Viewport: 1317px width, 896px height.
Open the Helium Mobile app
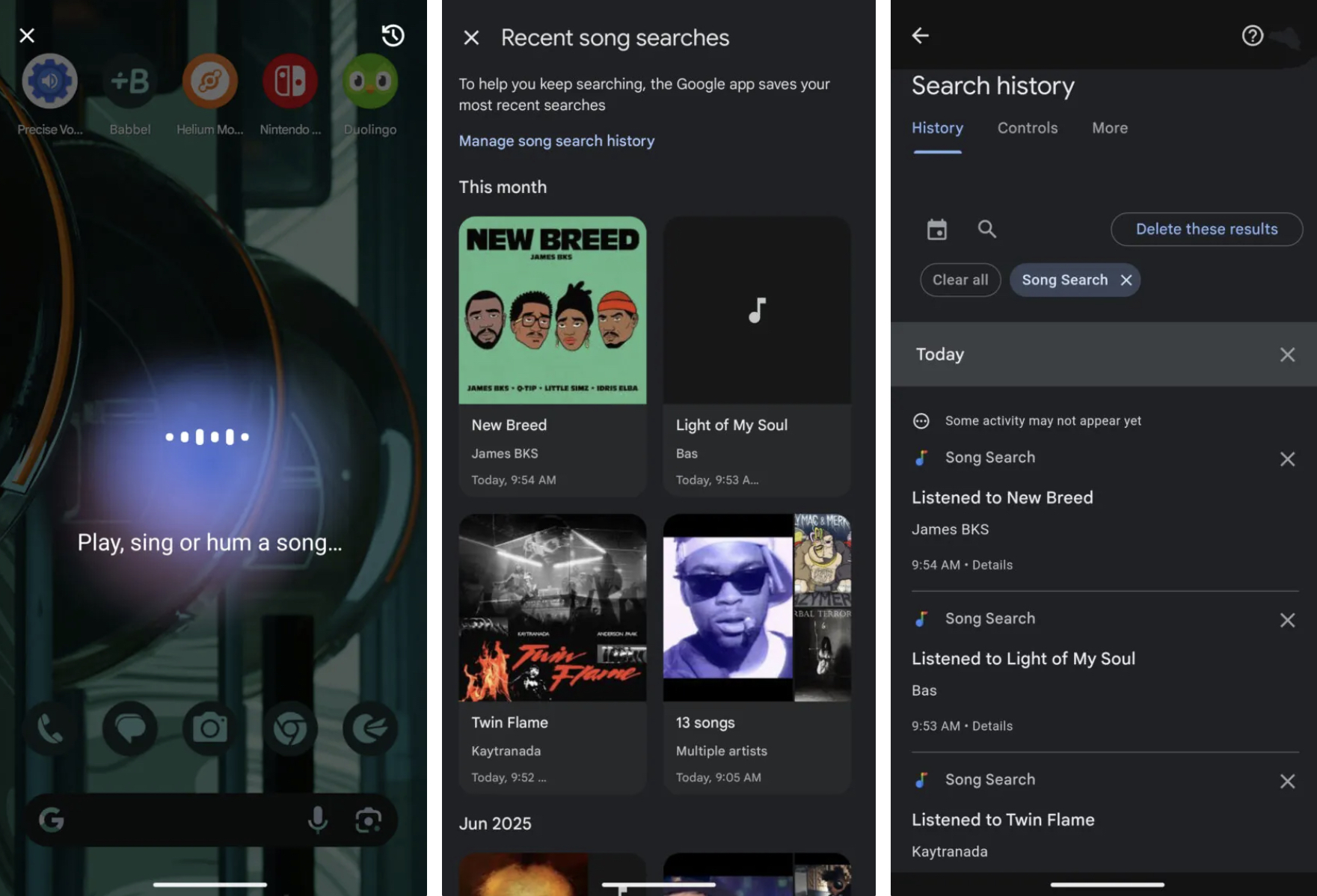coord(210,81)
